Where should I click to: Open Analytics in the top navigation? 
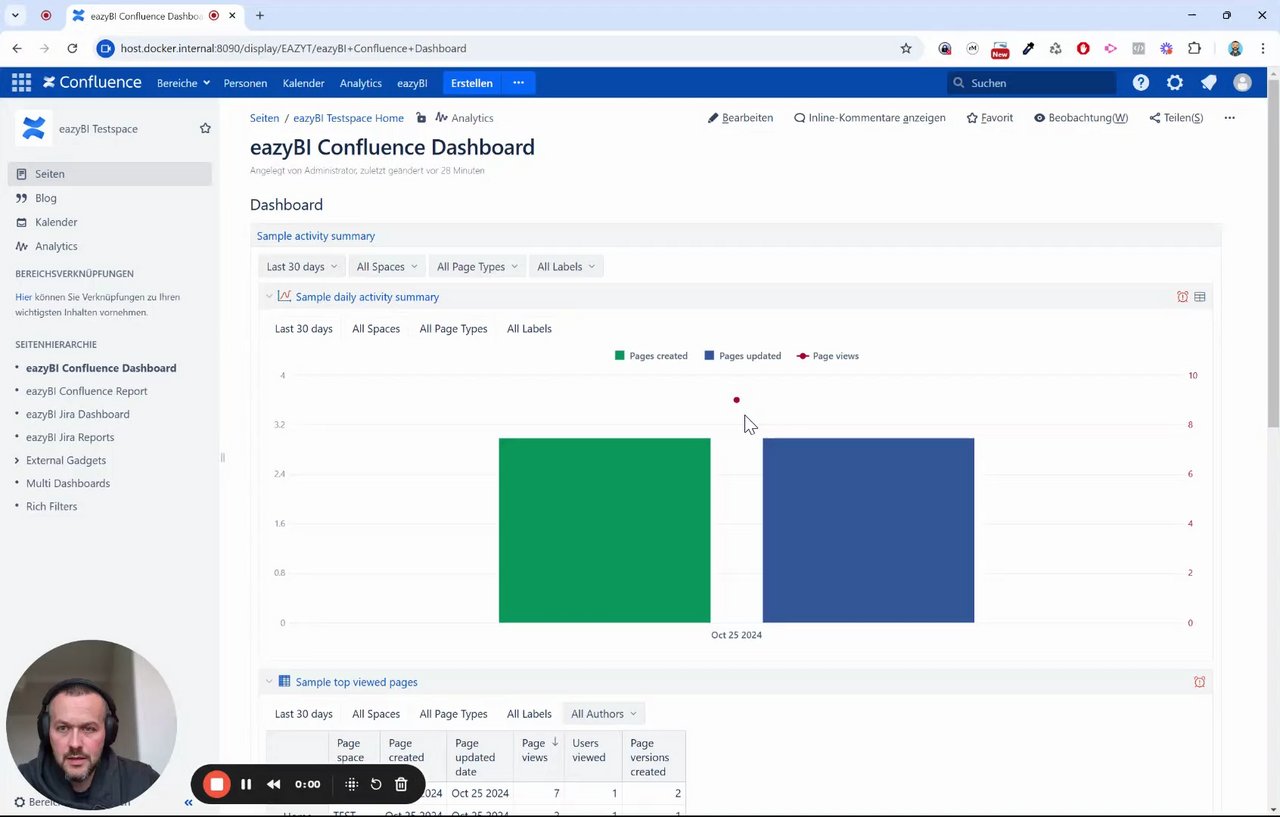[361, 83]
